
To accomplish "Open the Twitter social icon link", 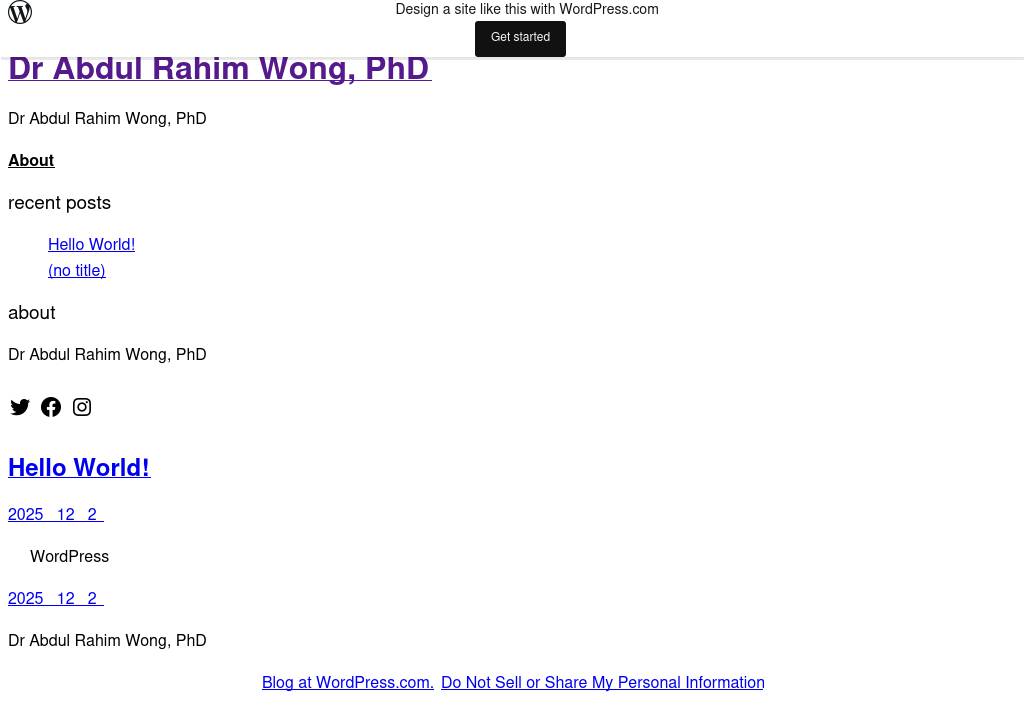I will [20, 407].
